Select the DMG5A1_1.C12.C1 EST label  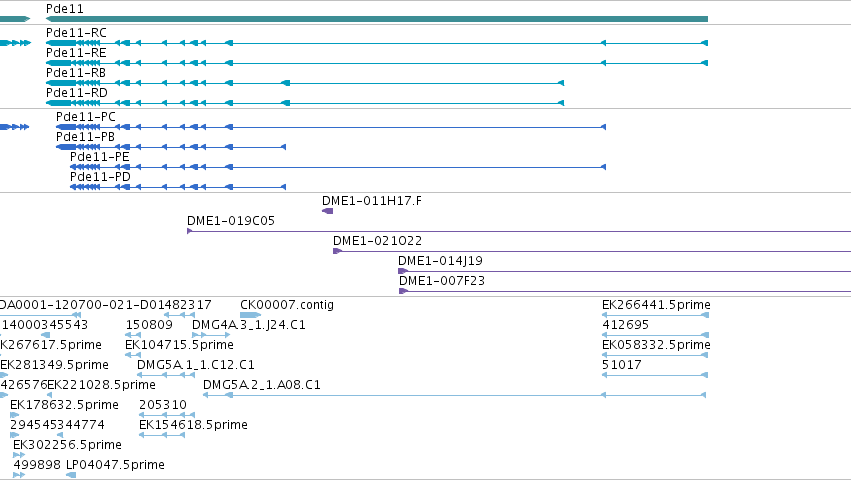pos(195,365)
